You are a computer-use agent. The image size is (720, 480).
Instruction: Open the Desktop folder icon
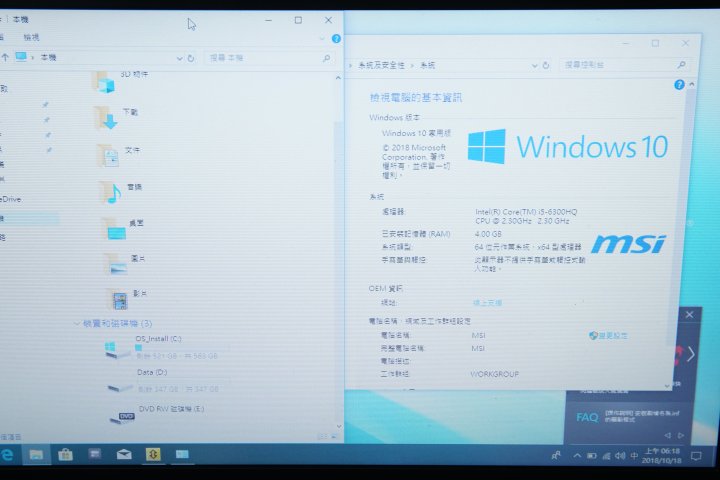pyautogui.click(x=113, y=228)
